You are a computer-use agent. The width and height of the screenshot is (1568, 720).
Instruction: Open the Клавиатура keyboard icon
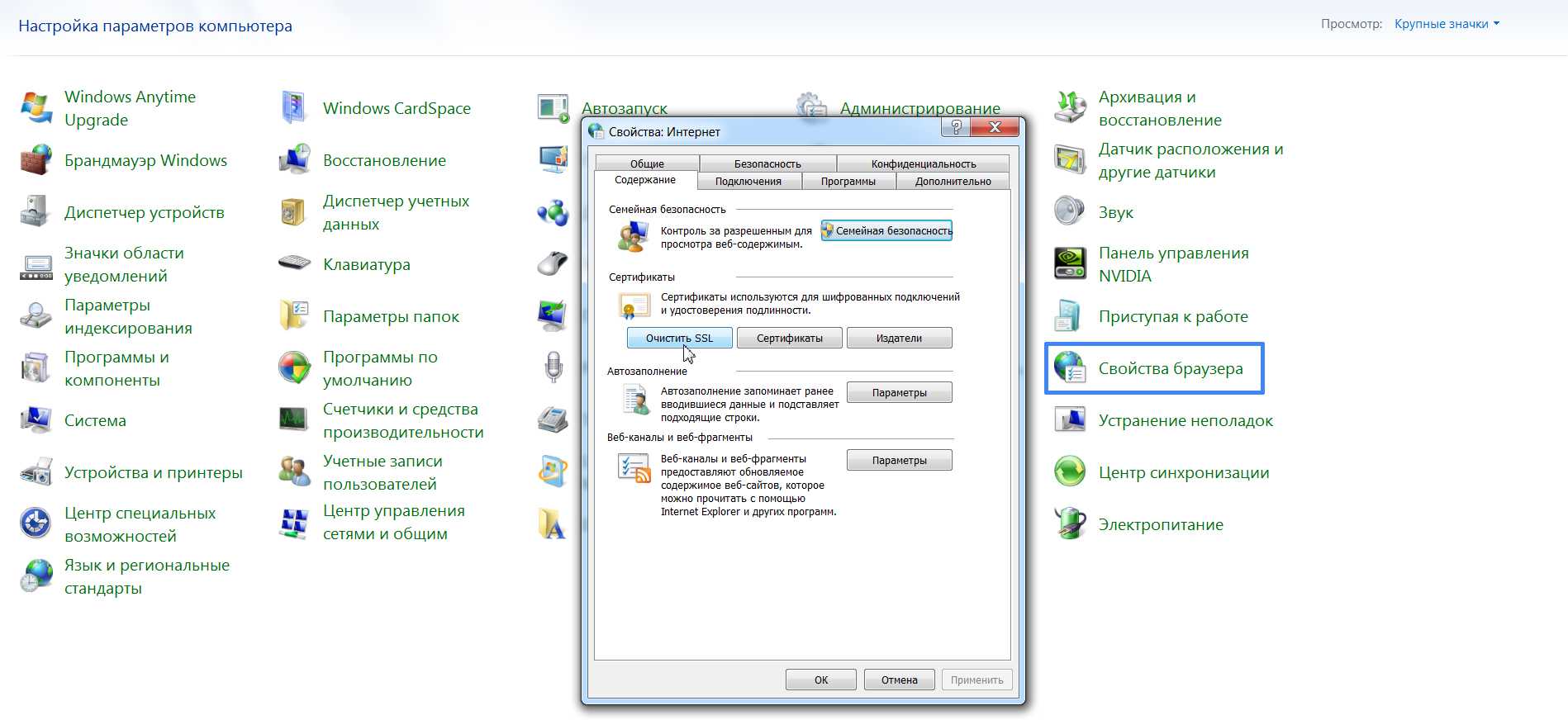294,264
